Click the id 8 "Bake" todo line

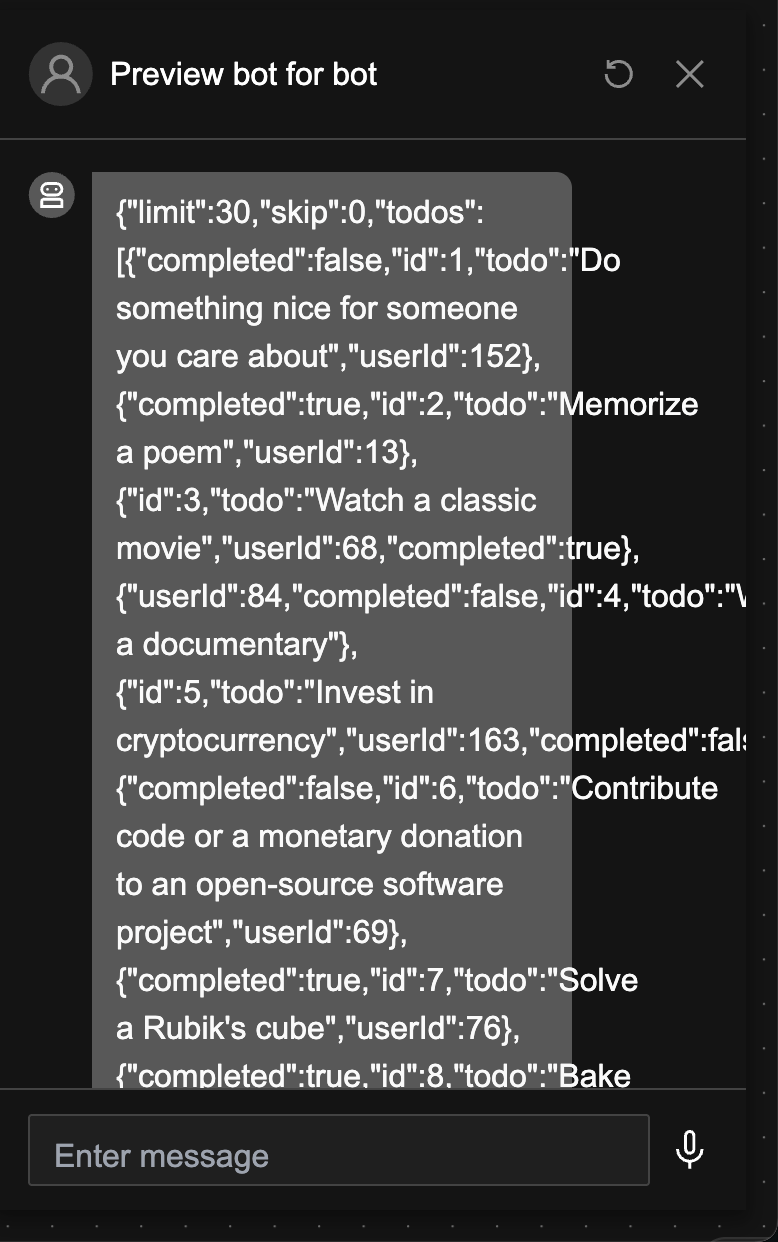[373, 1075]
